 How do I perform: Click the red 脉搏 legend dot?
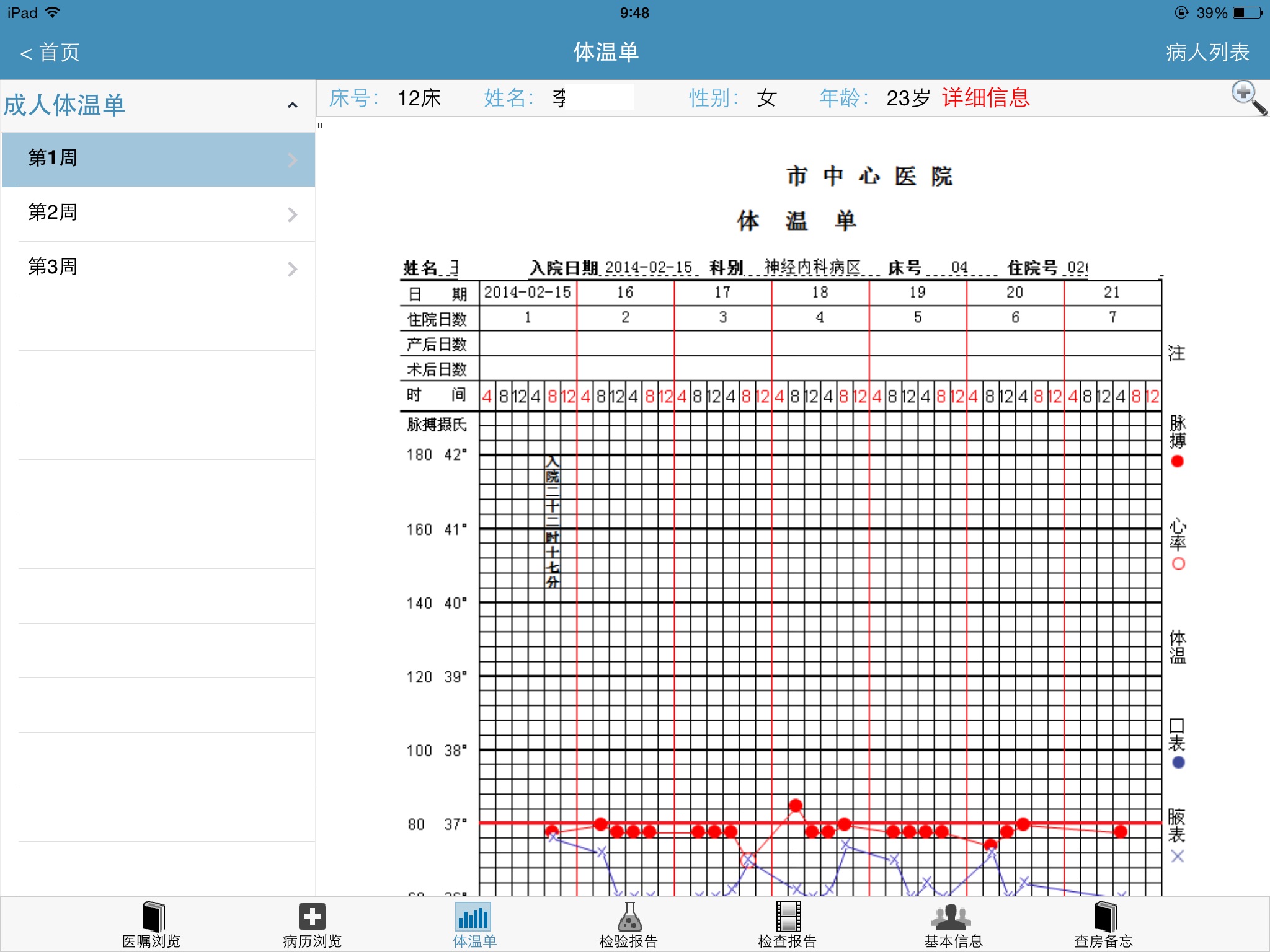click(1178, 461)
